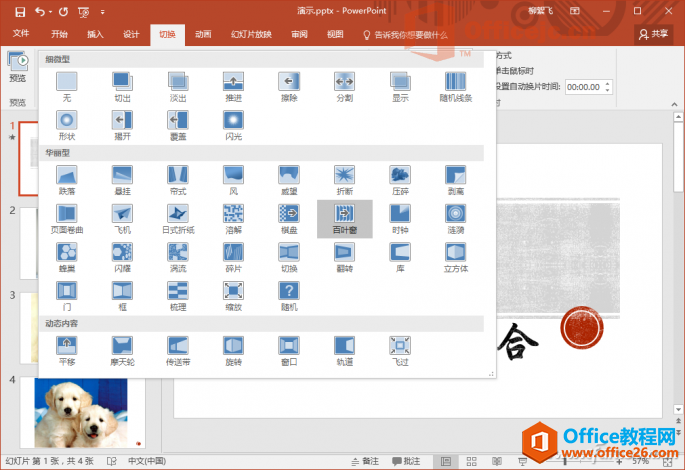This screenshot has height=470, width=685.
Task: Choose the 溶解 dissolve transition
Action: click(233, 219)
